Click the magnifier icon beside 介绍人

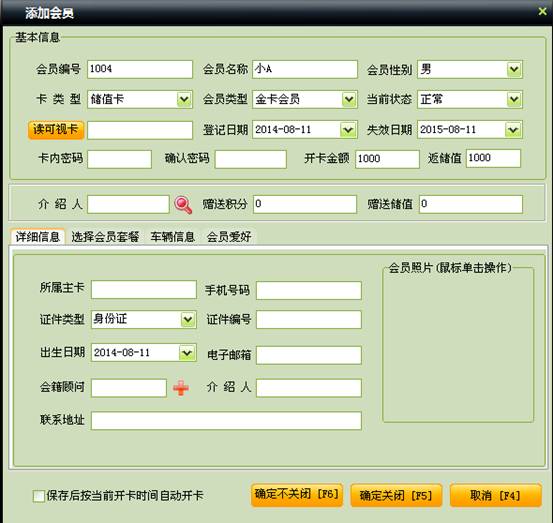tap(183, 205)
